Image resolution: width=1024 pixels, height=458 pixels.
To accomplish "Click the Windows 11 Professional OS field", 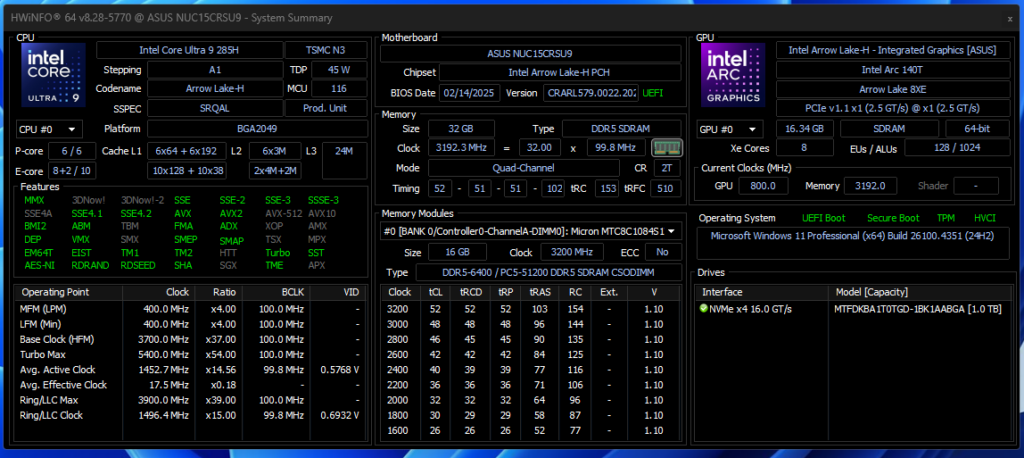I will pos(853,243).
